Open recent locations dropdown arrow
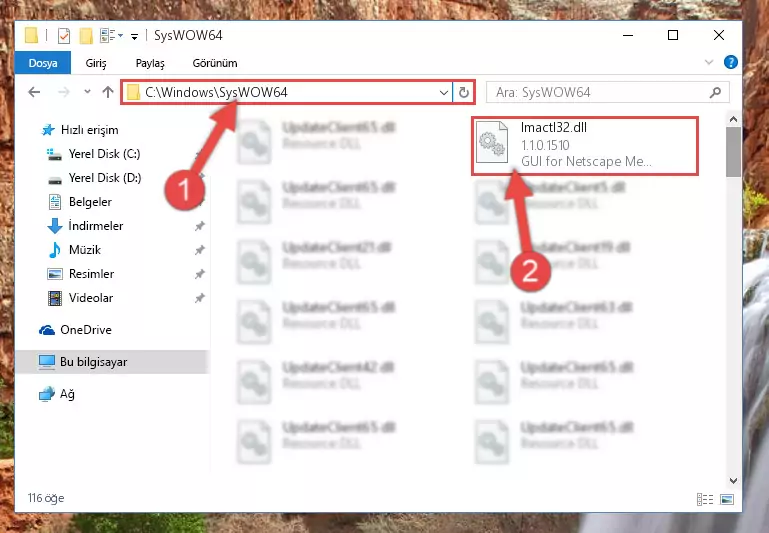The height and width of the screenshot is (533, 769). [x=87, y=92]
